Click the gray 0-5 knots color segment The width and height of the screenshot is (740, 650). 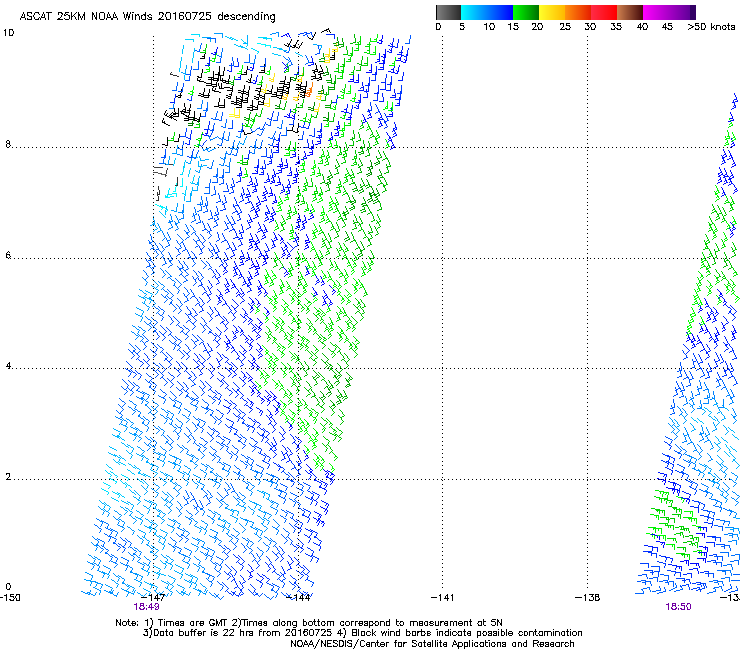[x=448, y=12]
